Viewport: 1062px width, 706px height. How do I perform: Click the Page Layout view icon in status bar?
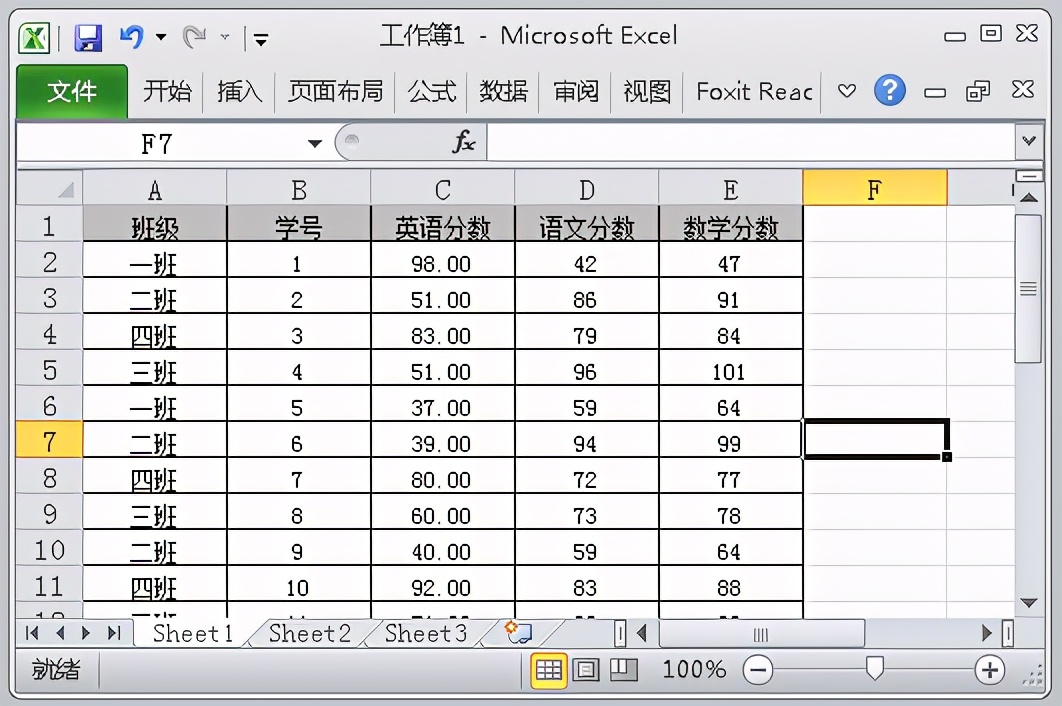click(x=586, y=670)
